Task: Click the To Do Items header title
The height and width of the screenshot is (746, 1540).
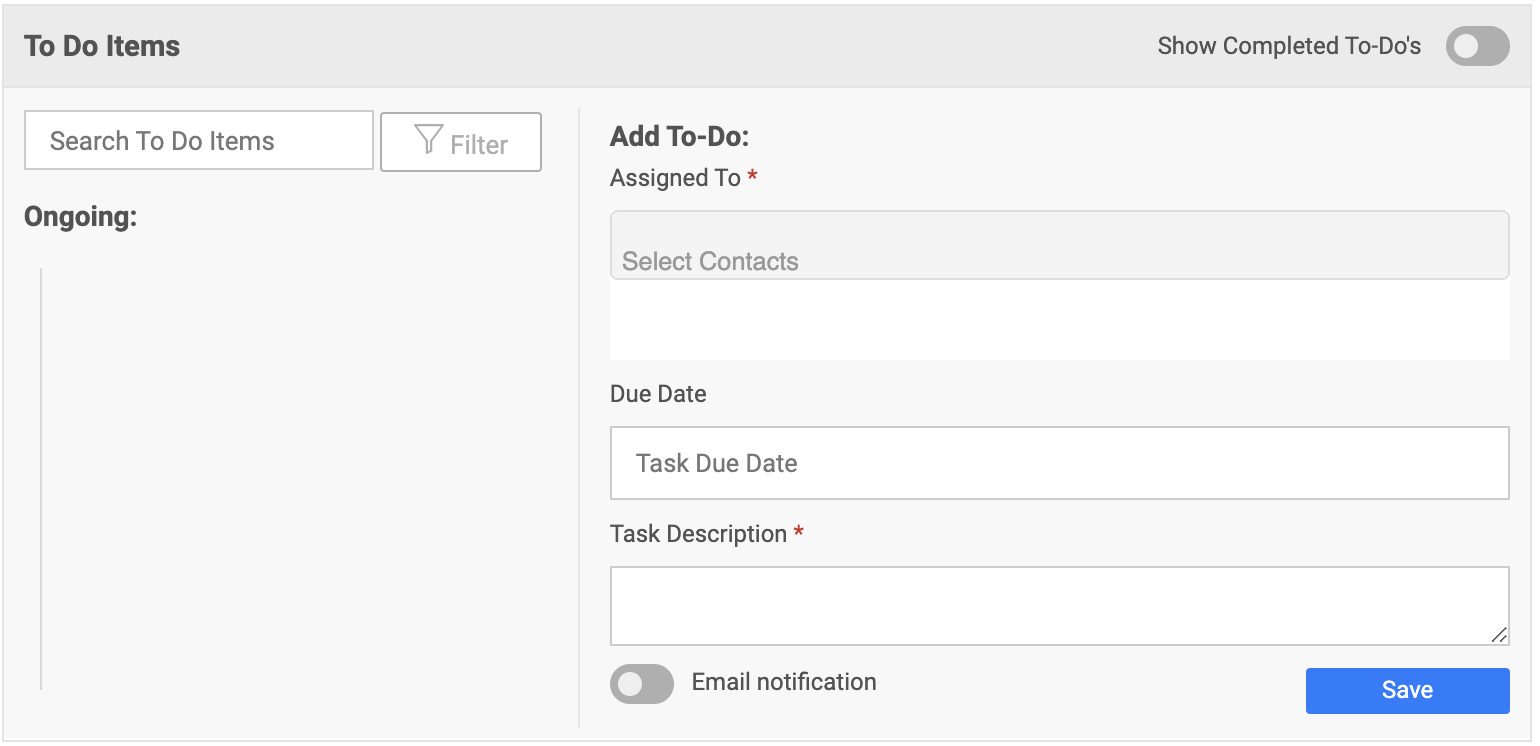Action: coord(102,46)
